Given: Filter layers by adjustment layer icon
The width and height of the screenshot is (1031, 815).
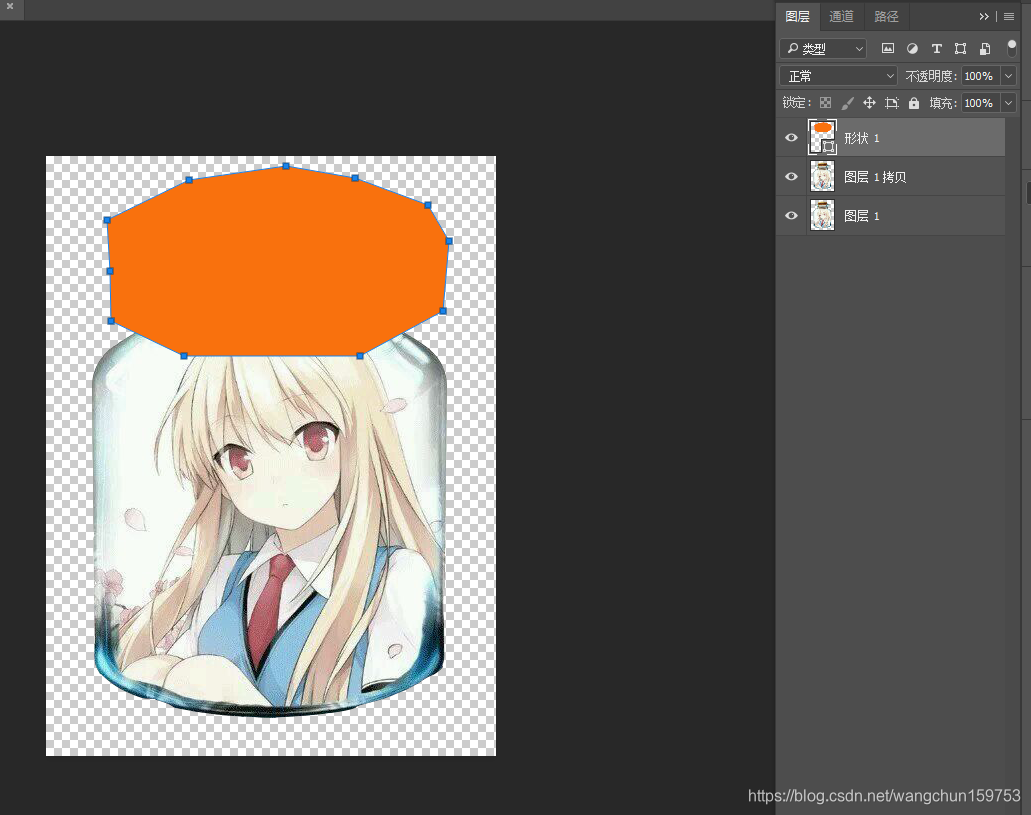Looking at the screenshot, I should pos(912,48).
